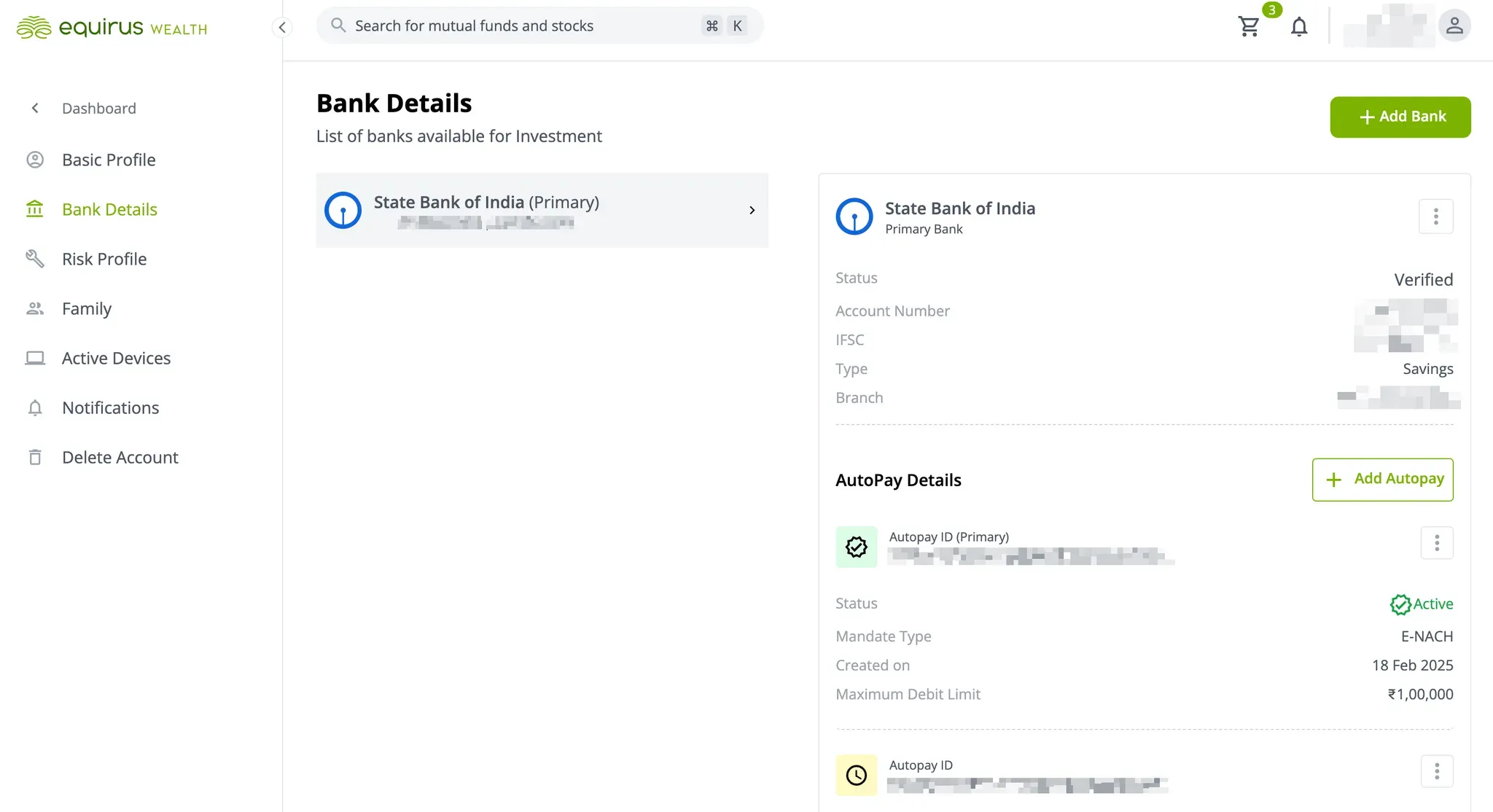This screenshot has width=1493, height=812.
Task: Click the Autopay ID (Primary) label
Action: pos(949,537)
